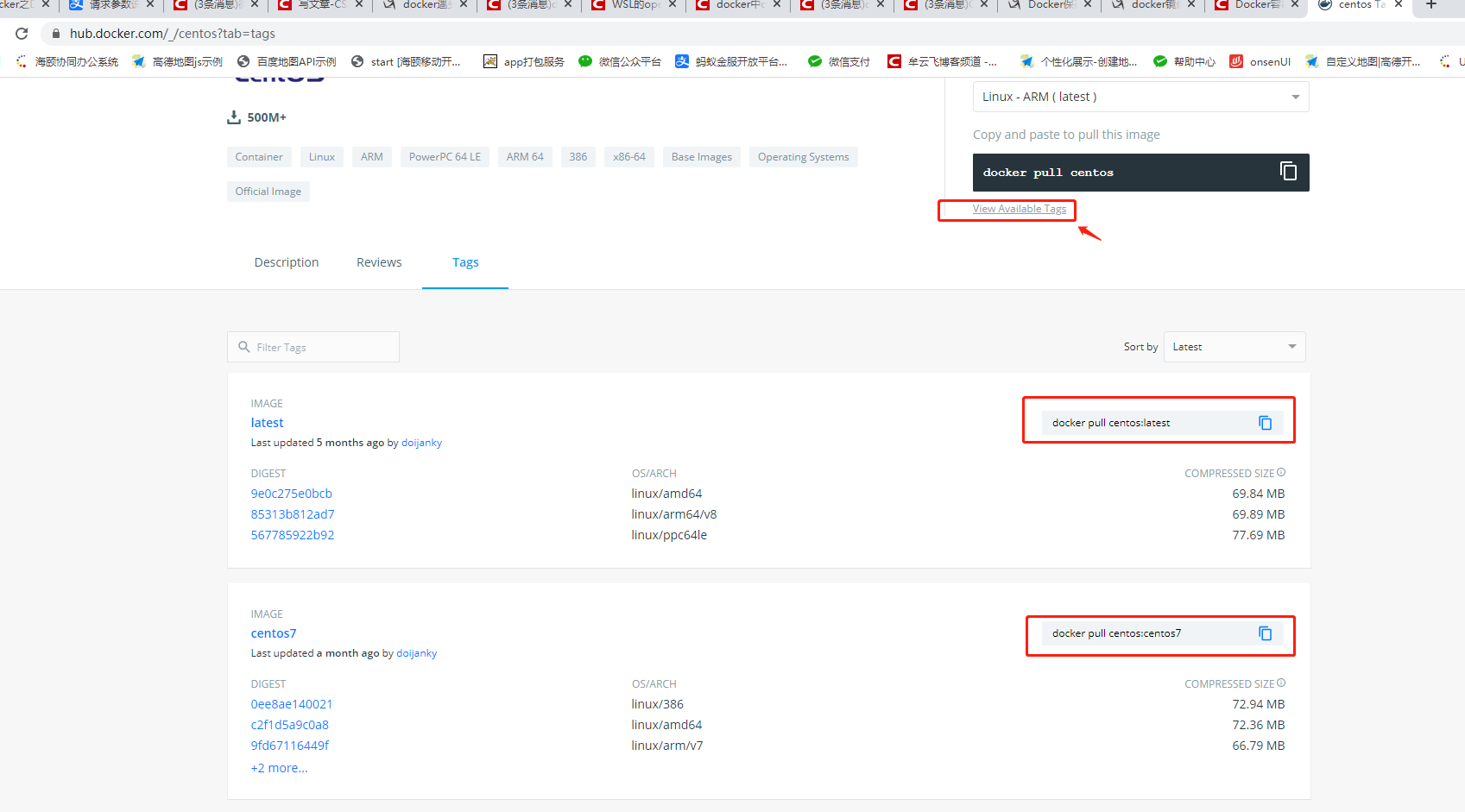Open a new browser tab

point(1430,5)
